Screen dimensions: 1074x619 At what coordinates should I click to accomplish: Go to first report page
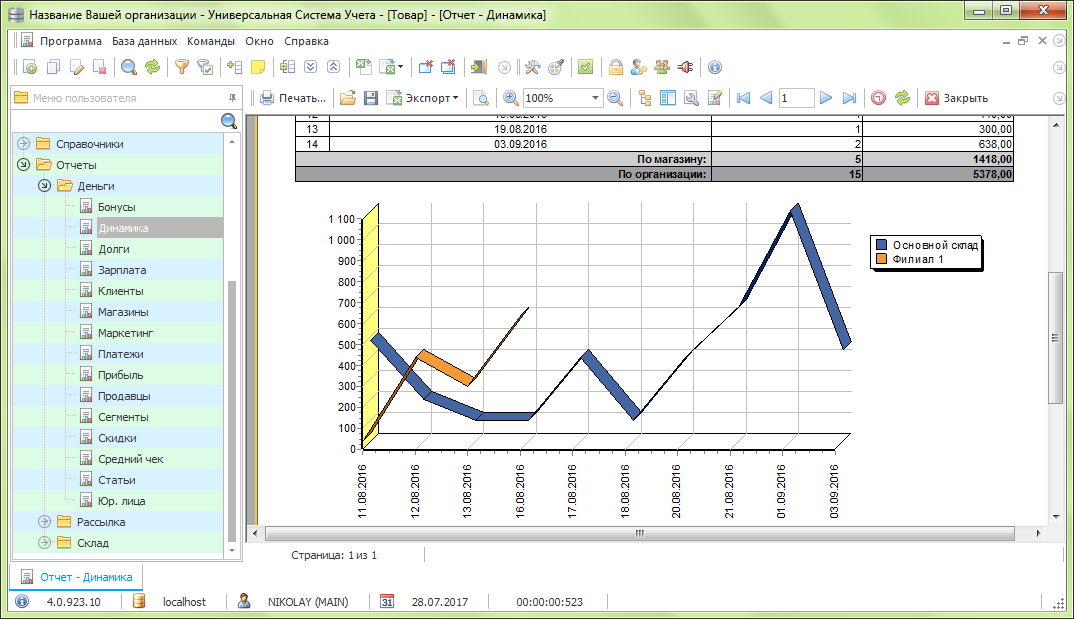click(743, 98)
